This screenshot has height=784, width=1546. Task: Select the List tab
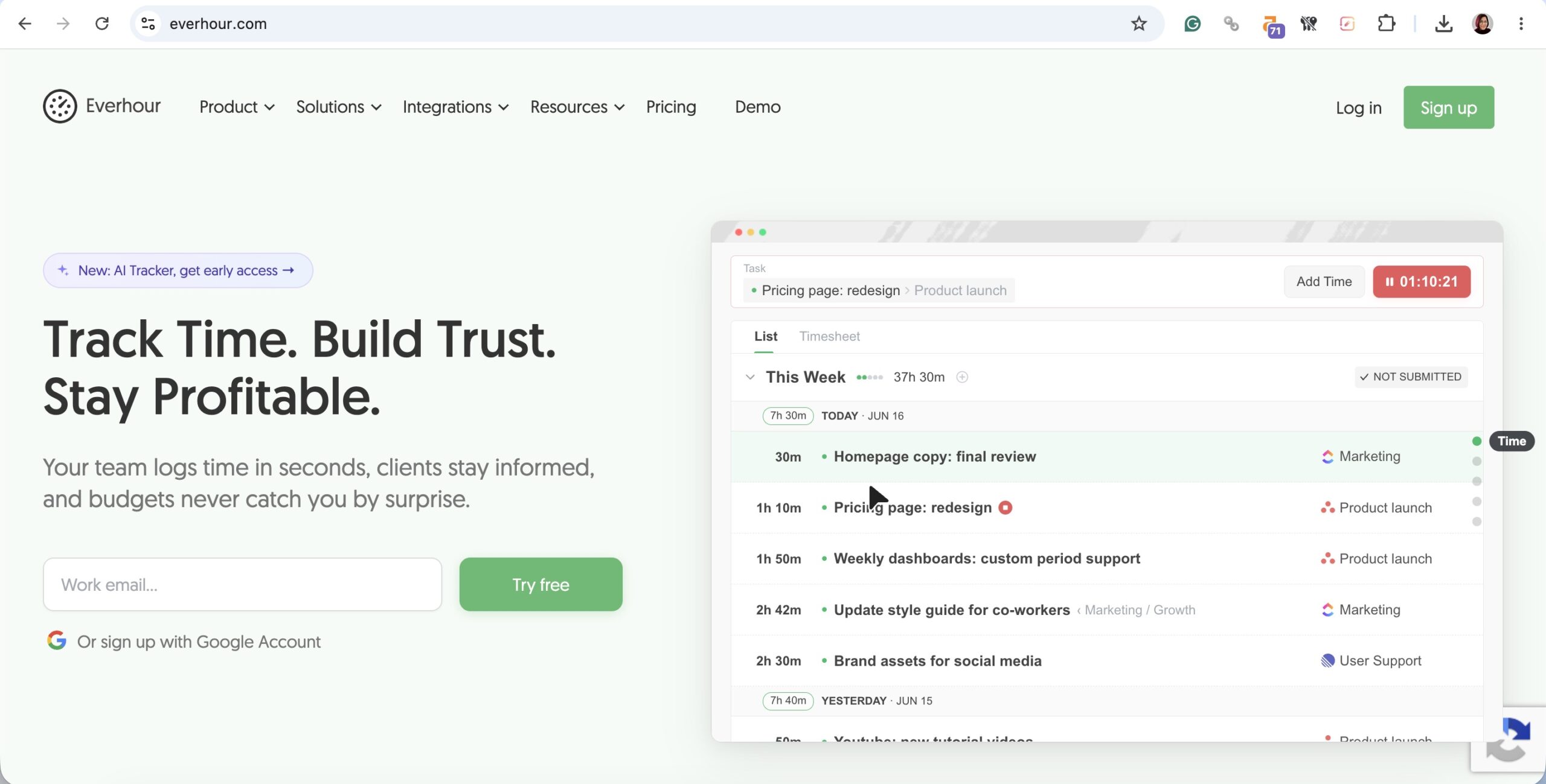pos(765,336)
